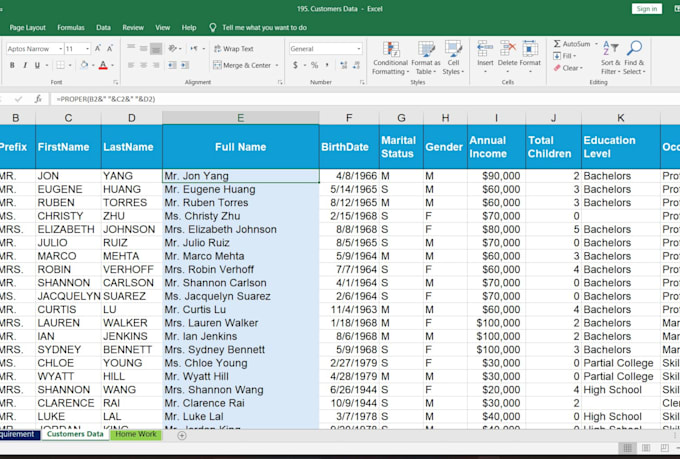This screenshot has width=680, height=459.
Task: Set vertical Bottom Align
Action: 156,49
